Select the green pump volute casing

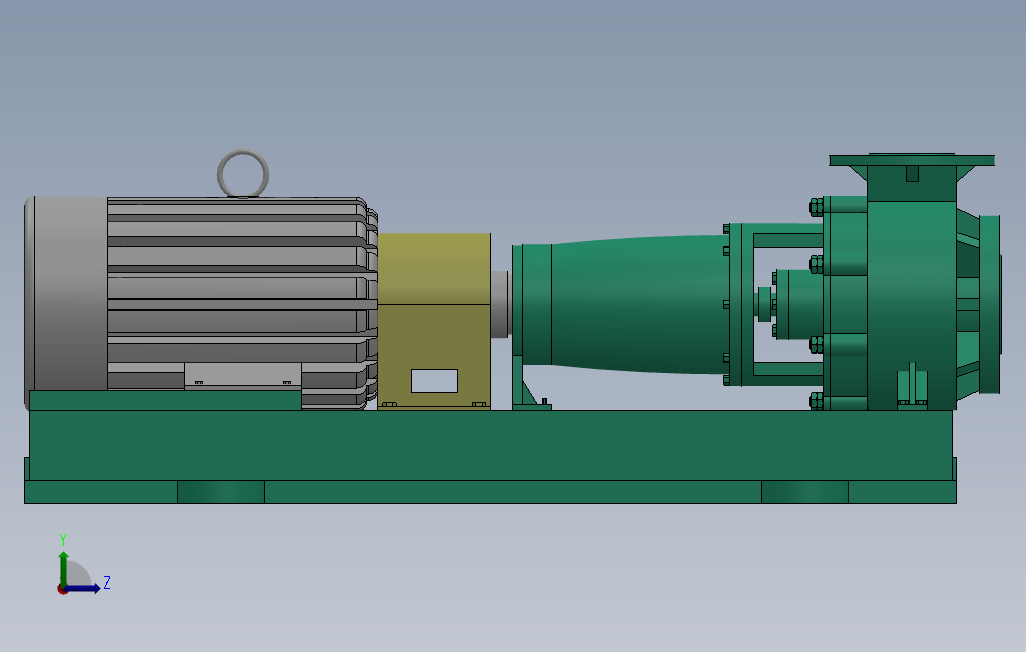tap(912, 305)
